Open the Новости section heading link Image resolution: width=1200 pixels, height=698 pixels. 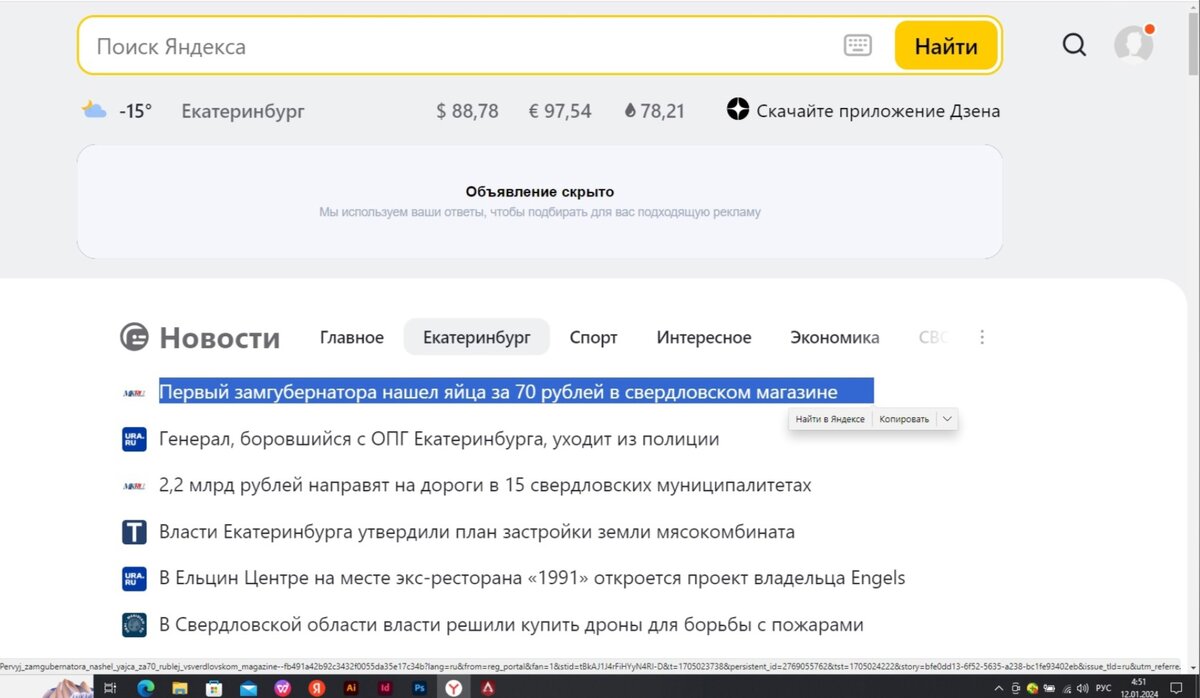[220, 338]
